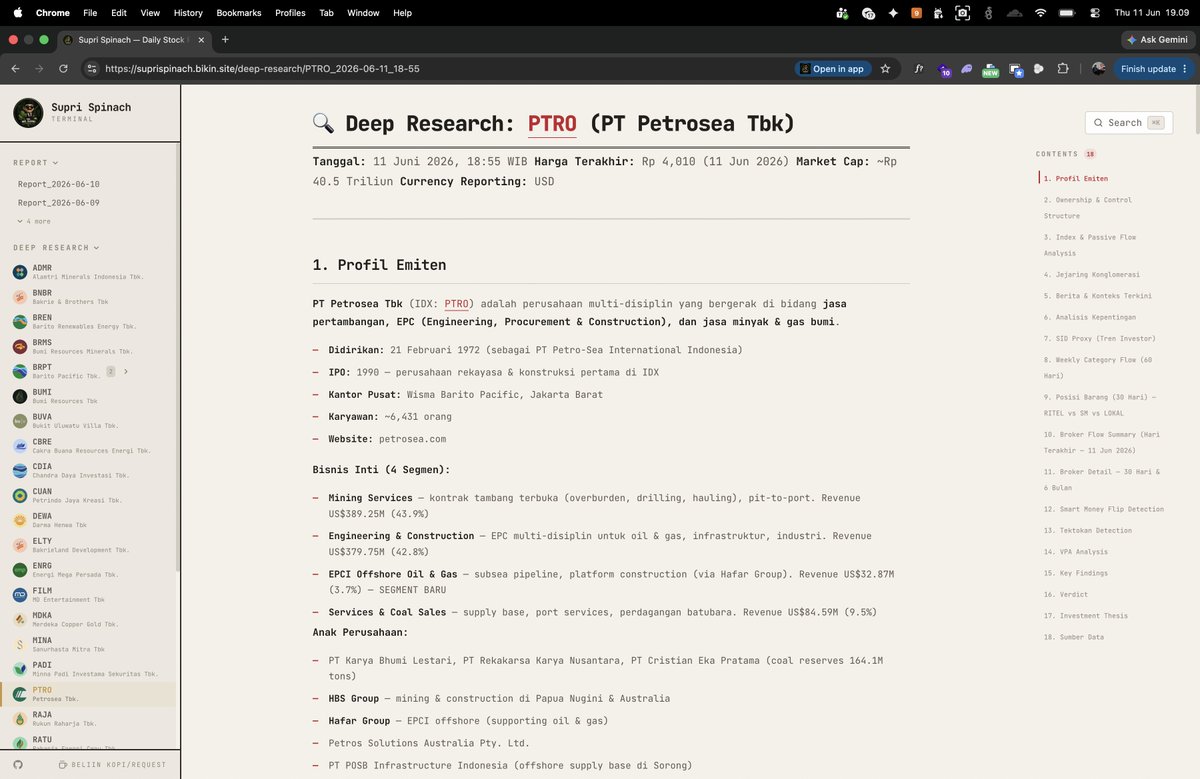Screen dimensions: 1200x779
Task: Click the Beliin Kopi/Request coffee link
Action: click(112, 765)
